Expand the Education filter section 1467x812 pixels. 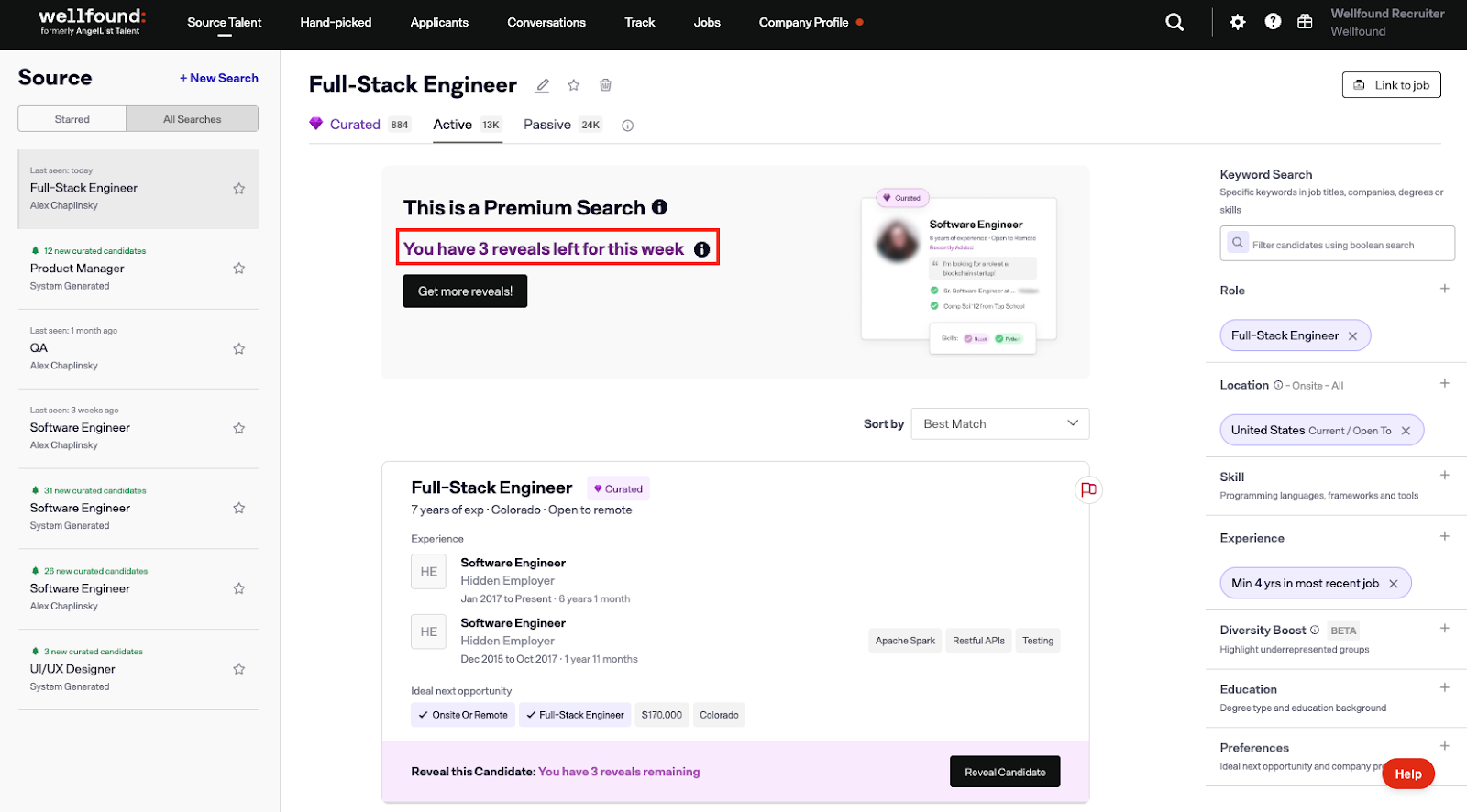(1444, 687)
